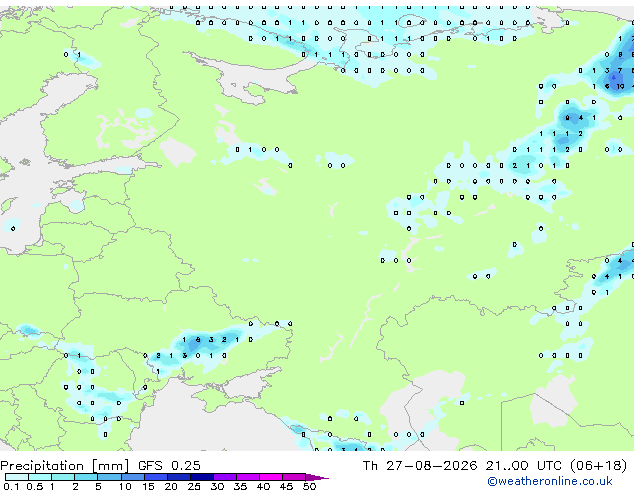Image resolution: width=634 pixels, height=490 pixels.
Task: Select the 10–15 mm blue legend swatch
Action: coord(132,477)
